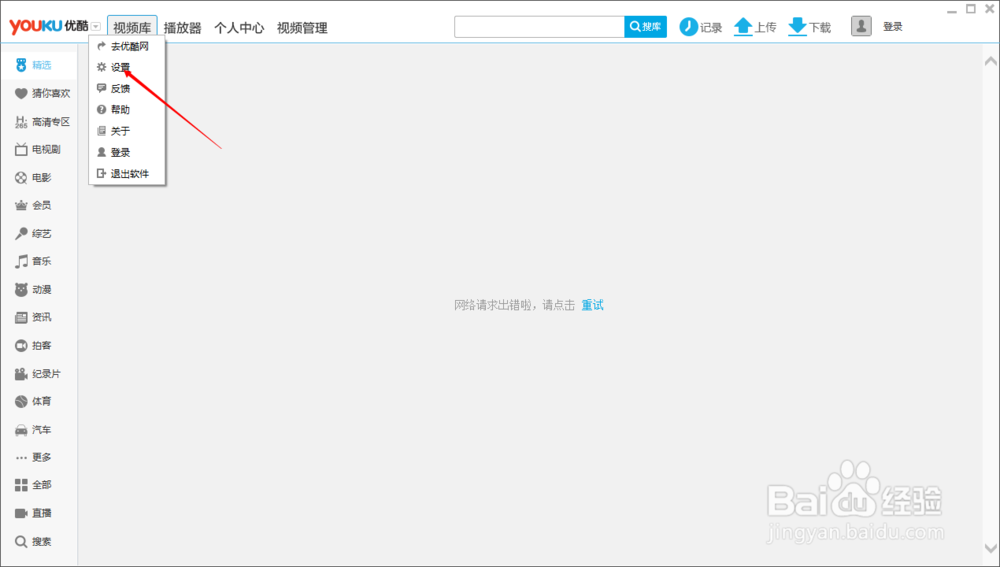Open the 纪录片 documentary category

coord(38,374)
